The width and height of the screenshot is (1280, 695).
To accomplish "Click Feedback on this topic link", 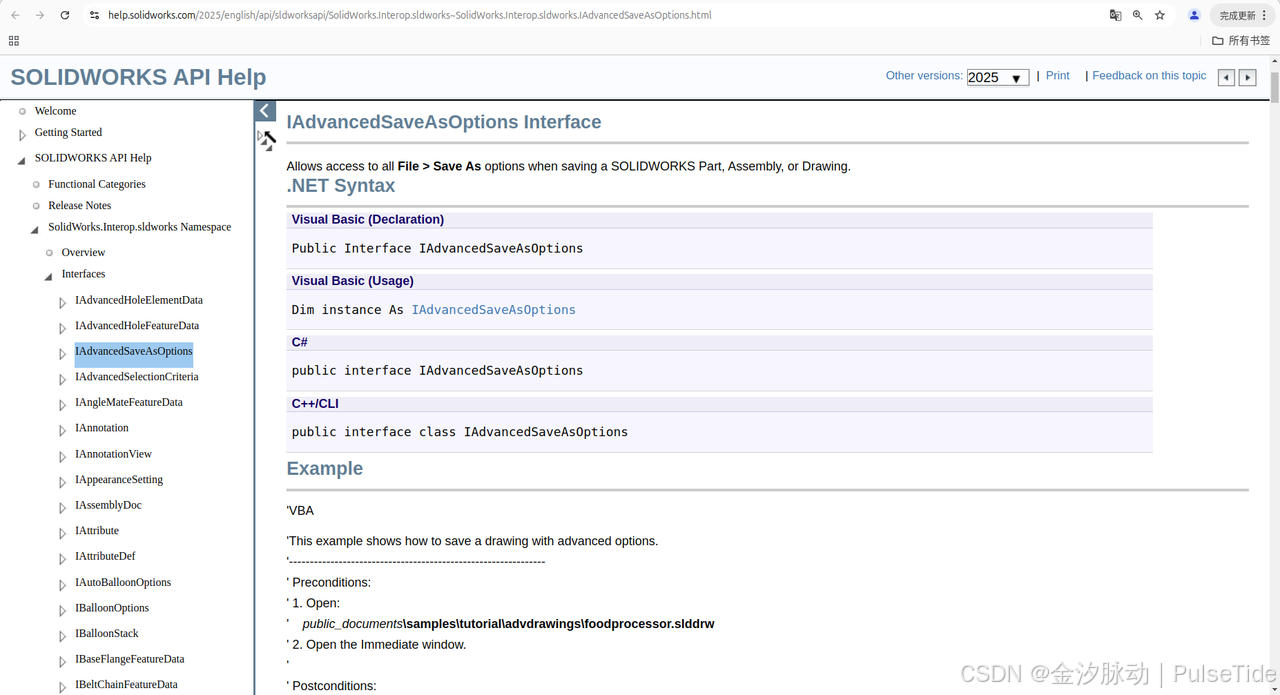I will 1149,76.
